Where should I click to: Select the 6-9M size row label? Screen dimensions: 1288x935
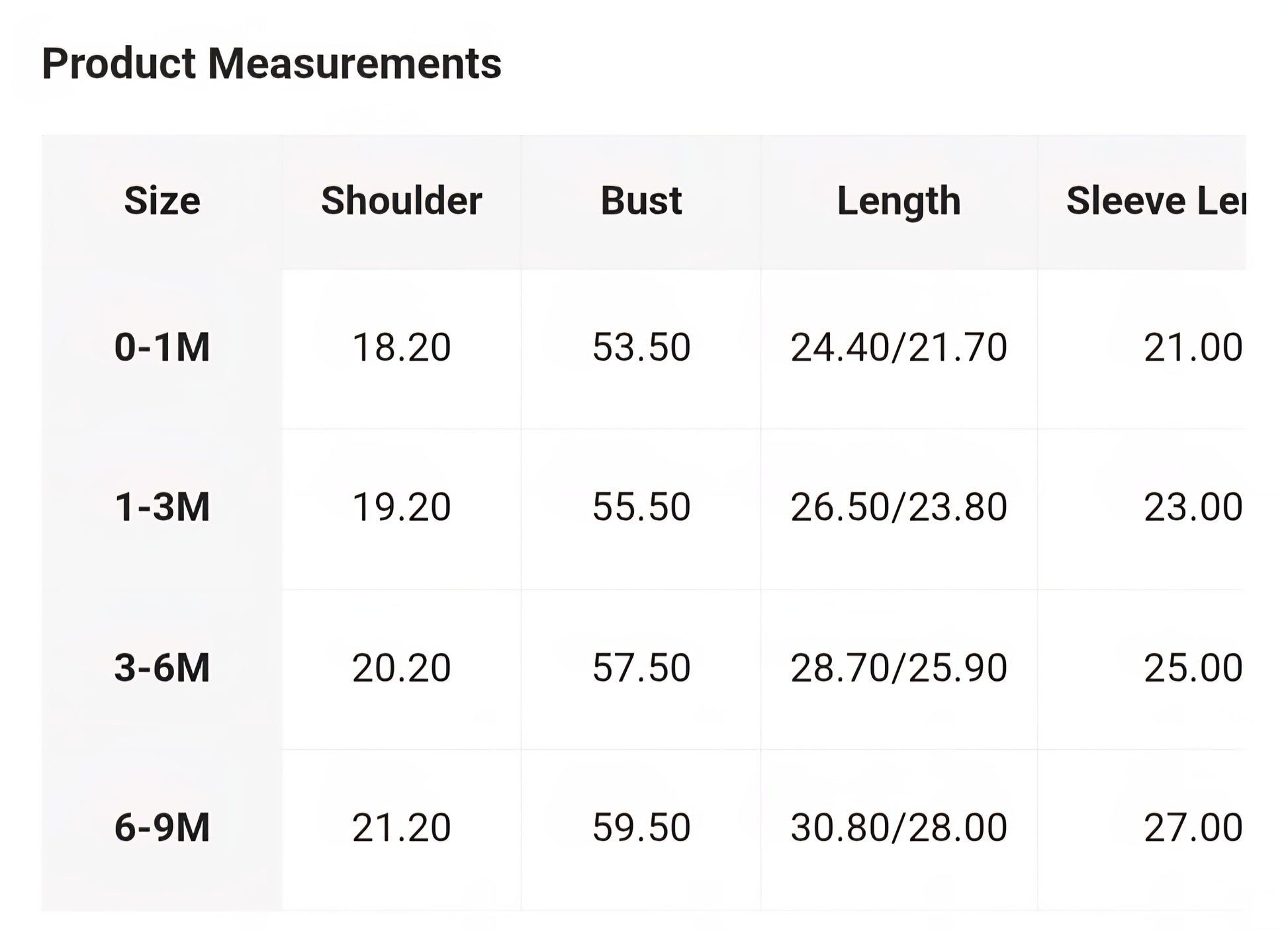pyautogui.click(x=162, y=828)
